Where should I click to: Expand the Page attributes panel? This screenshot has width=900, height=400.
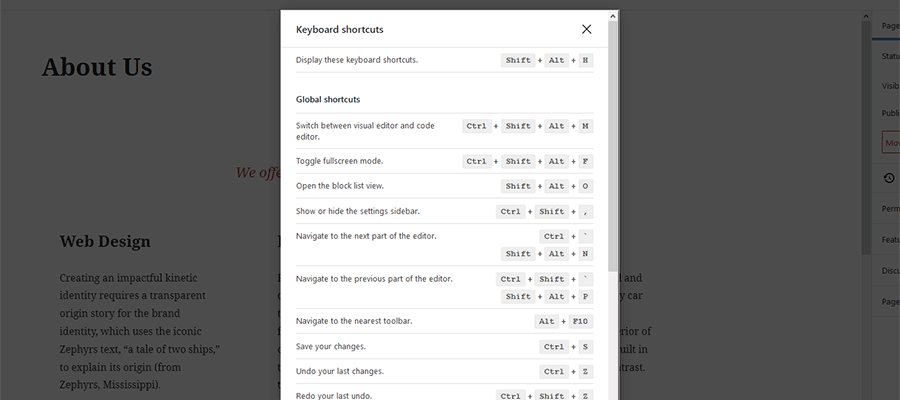(889, 301)
